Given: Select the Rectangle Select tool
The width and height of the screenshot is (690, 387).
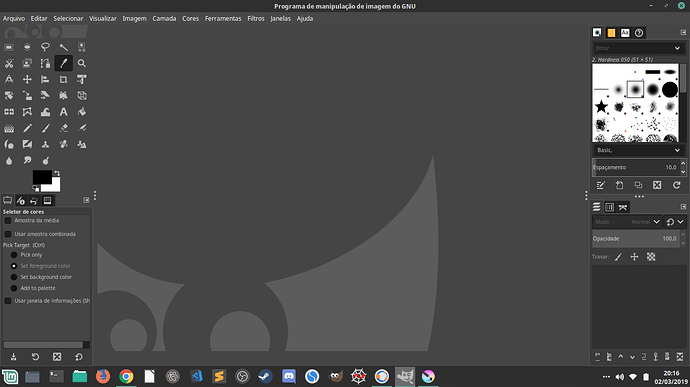Looking at the screenshot, I should (9, 47).
